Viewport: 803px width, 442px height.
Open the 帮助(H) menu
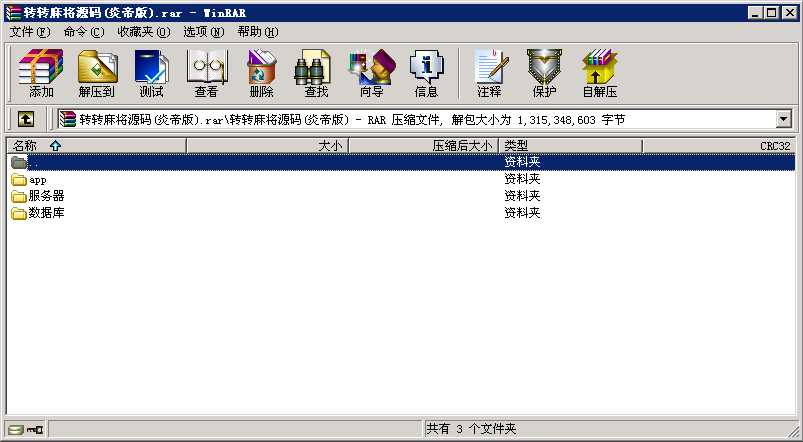click(x=258, y=32)
